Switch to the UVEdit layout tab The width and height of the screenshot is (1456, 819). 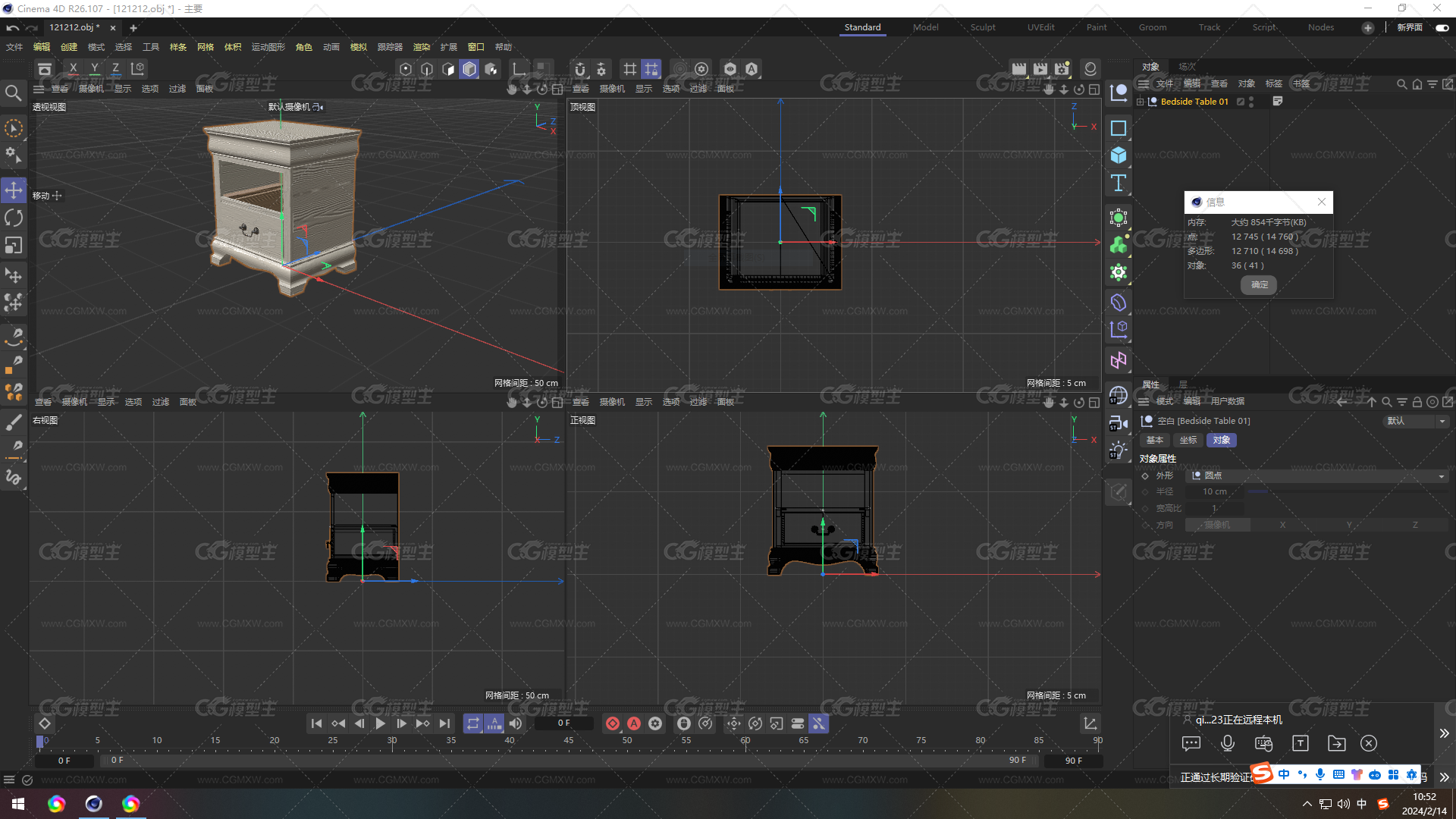click(1040, 27)
